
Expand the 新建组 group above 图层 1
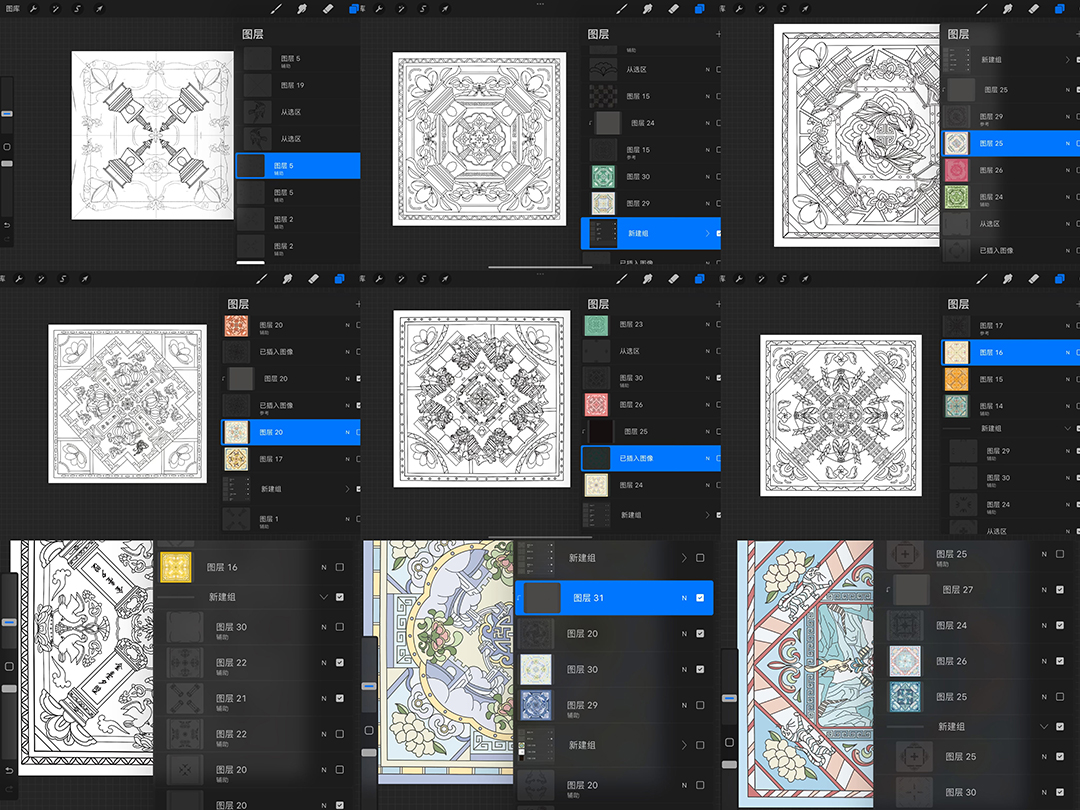pyautogui.click(x=347, y=489)
